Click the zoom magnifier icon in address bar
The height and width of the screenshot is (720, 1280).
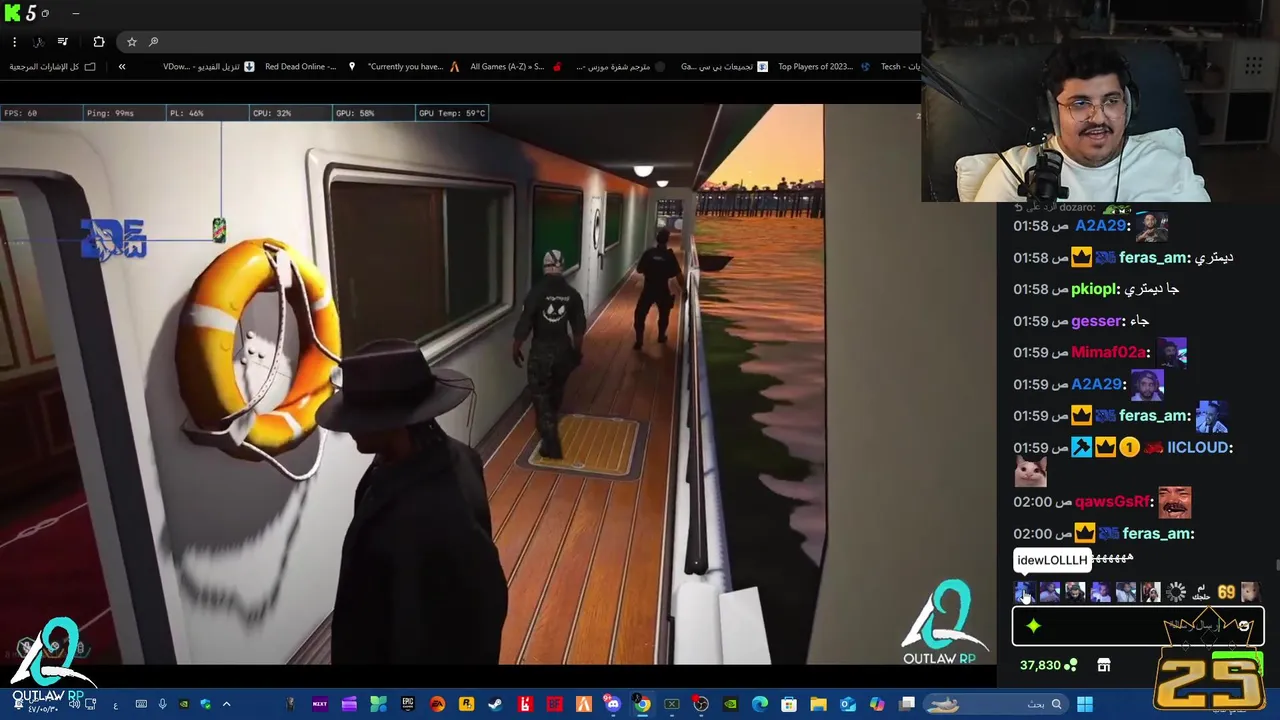(x=153, y=41)
